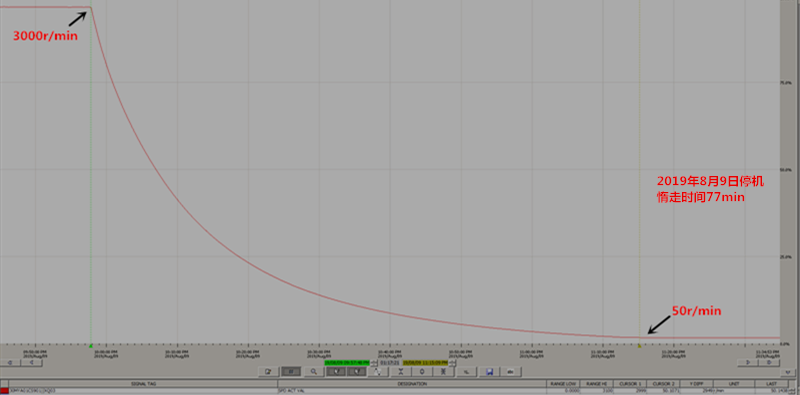Click the percent scale icon in toolbar
The width and height of the screenshot is (800, 395).
click(466, 372)
